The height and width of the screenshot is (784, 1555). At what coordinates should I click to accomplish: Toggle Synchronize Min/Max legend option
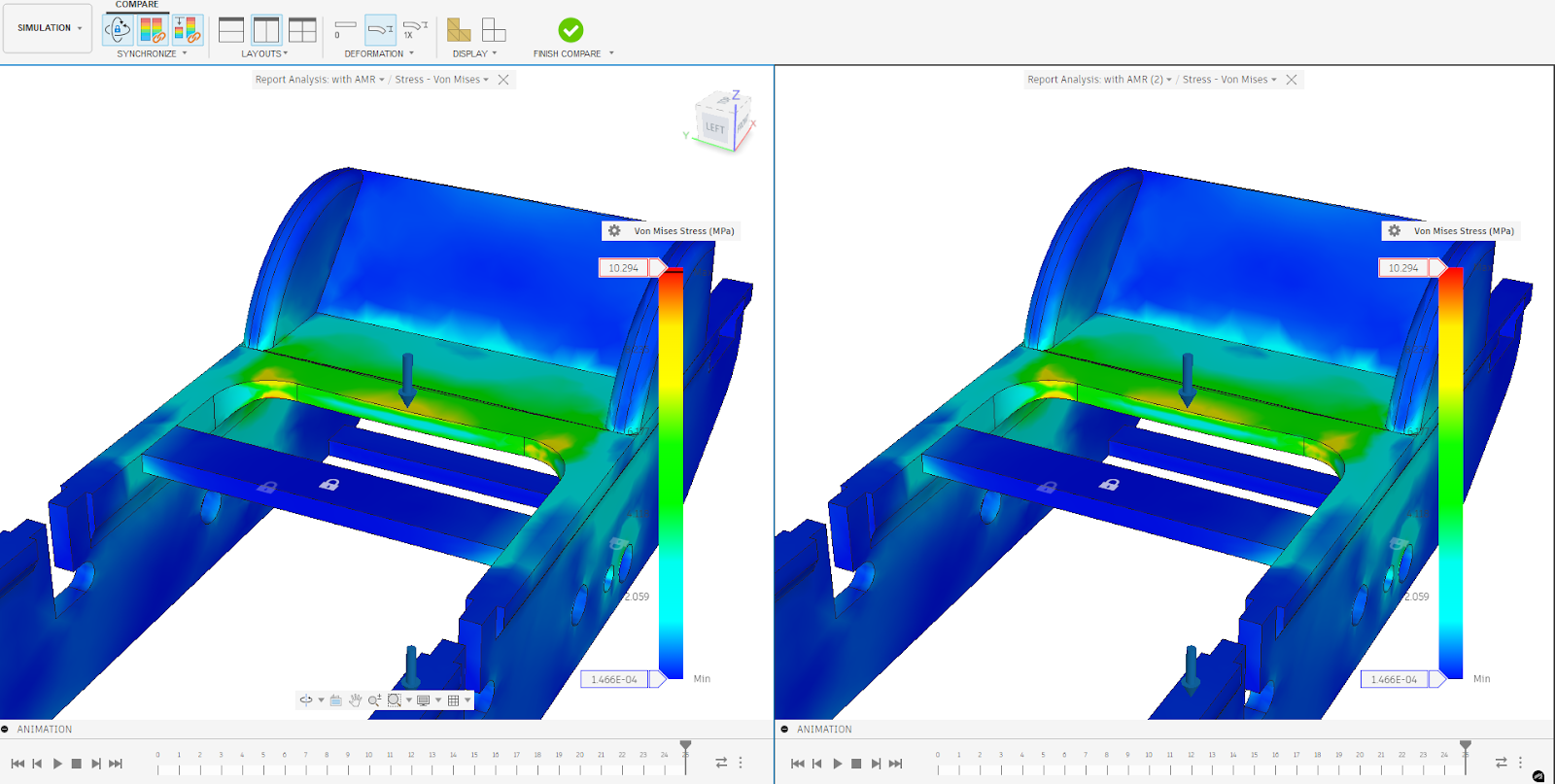(188, 30)
